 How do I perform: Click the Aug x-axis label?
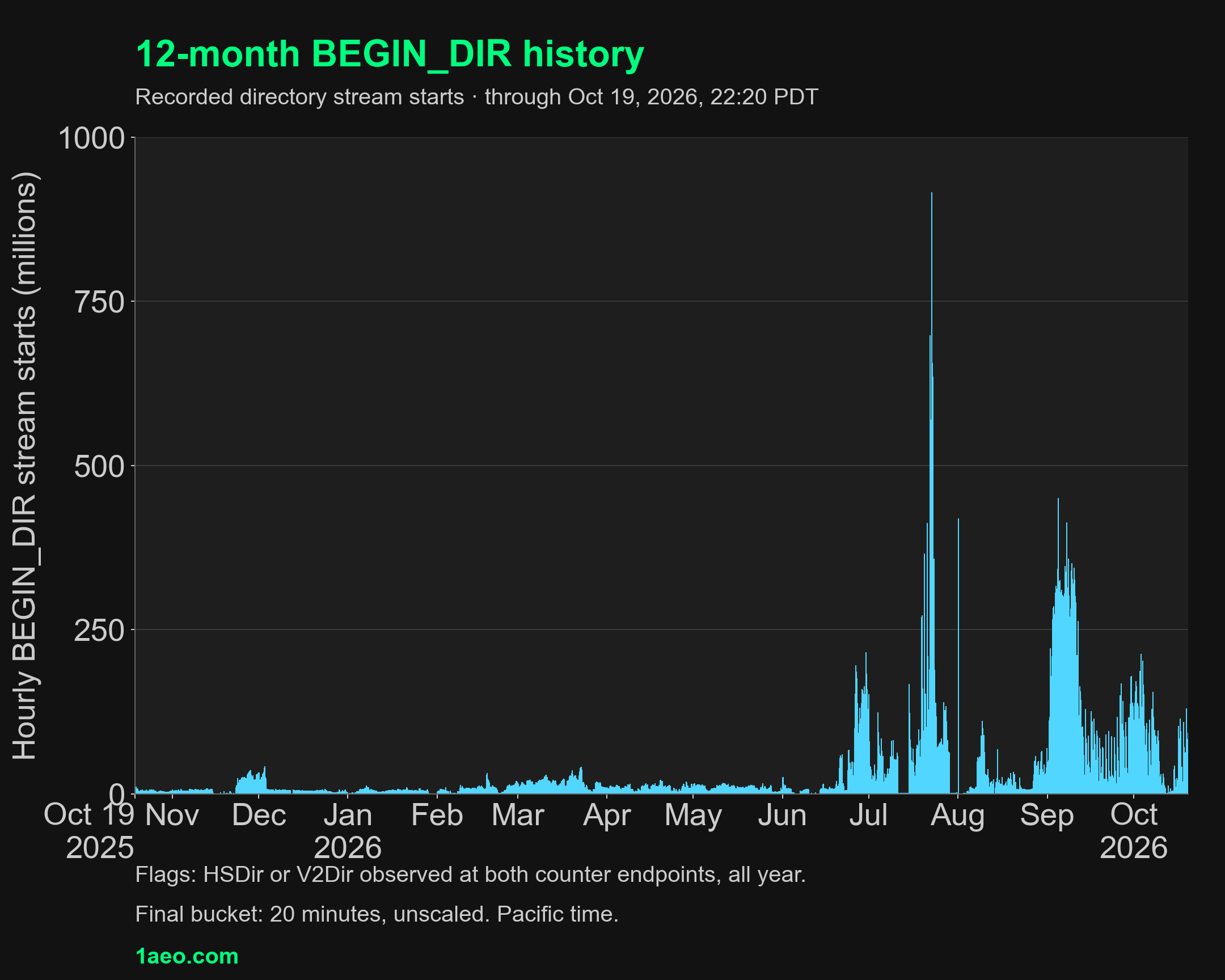(958, 816)
